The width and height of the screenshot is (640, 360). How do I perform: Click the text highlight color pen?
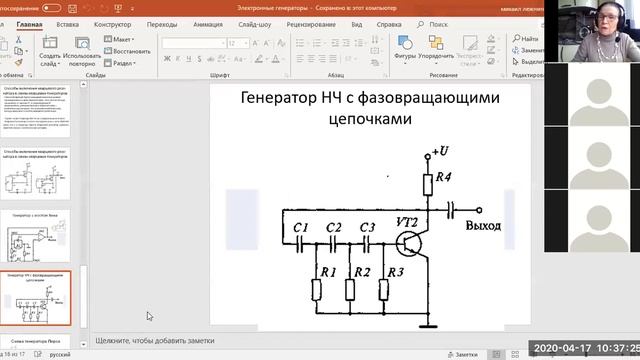259,59
